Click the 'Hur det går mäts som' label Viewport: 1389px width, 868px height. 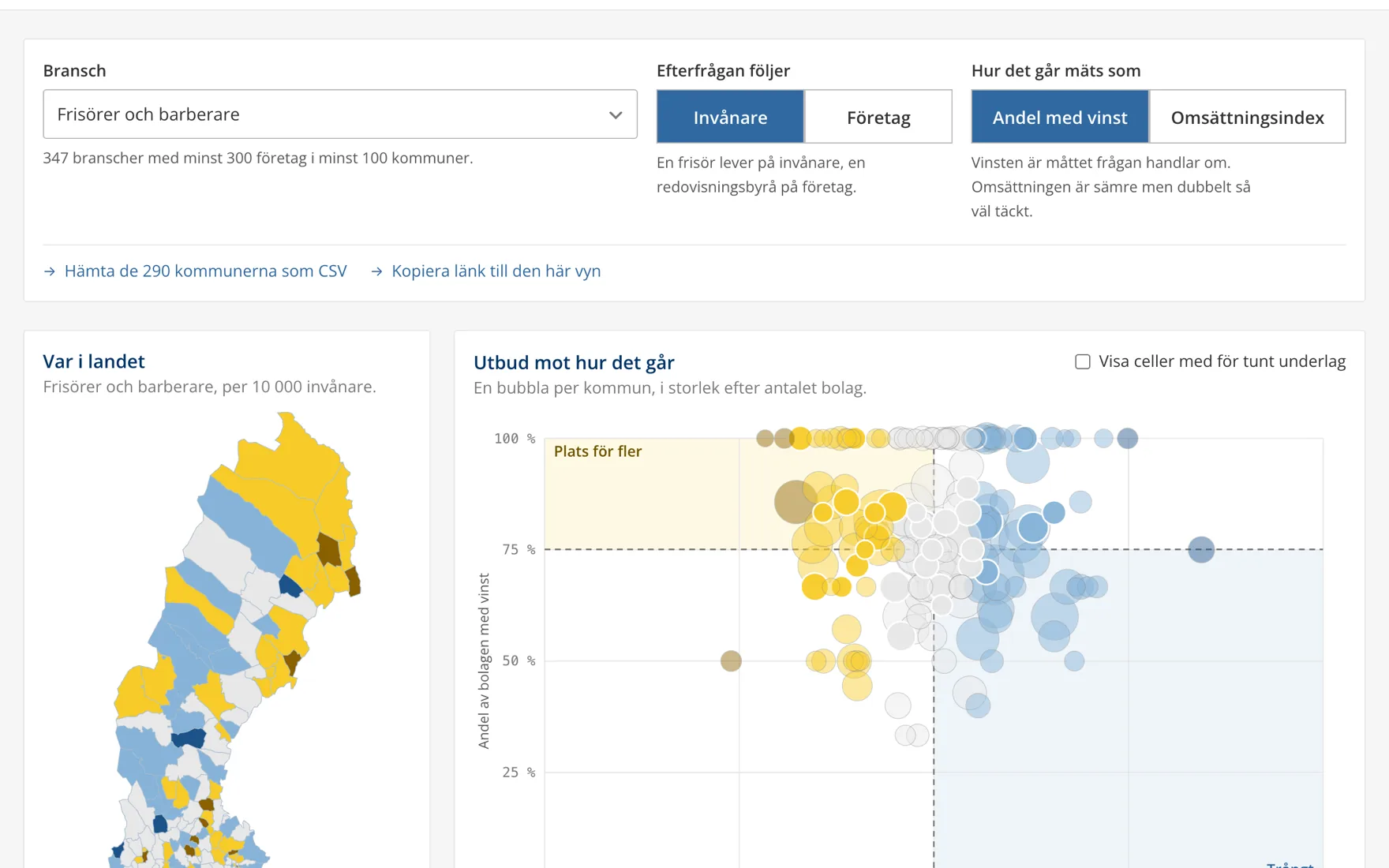pyautogui.click(x=1056, y=70)
